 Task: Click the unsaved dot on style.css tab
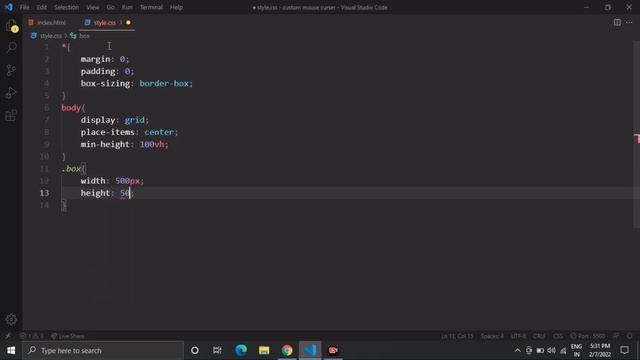(x=129, y=22)
